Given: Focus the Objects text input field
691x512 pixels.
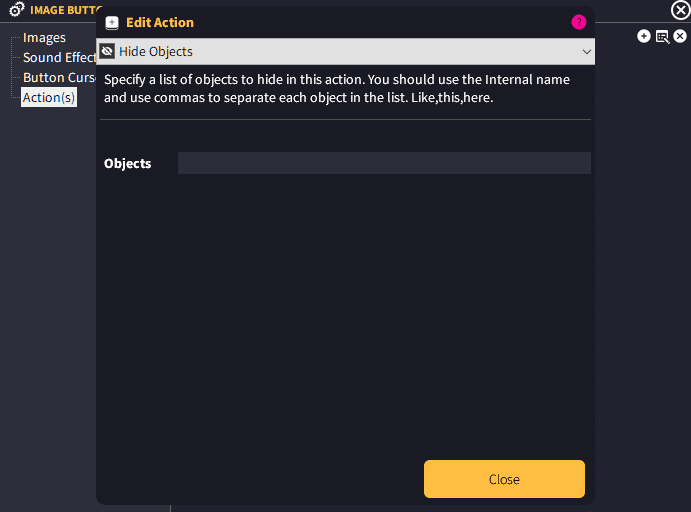Looking at the screenshot, I should pyautogui.click(x=384, y=163).
